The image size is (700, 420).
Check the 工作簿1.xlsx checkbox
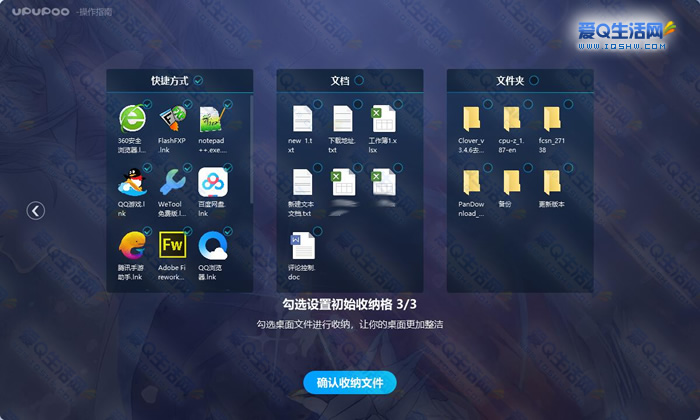[x=398, y=104]
